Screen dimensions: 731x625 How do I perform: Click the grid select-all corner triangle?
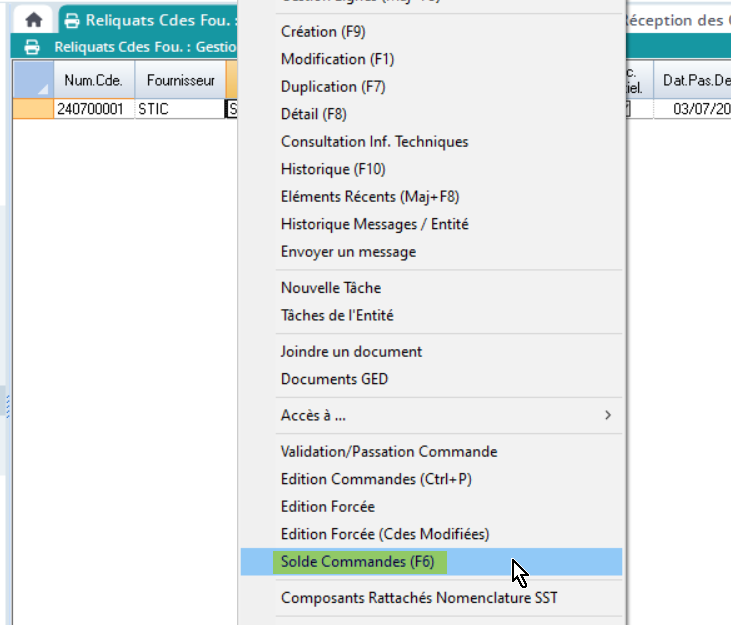coord(32,79)
